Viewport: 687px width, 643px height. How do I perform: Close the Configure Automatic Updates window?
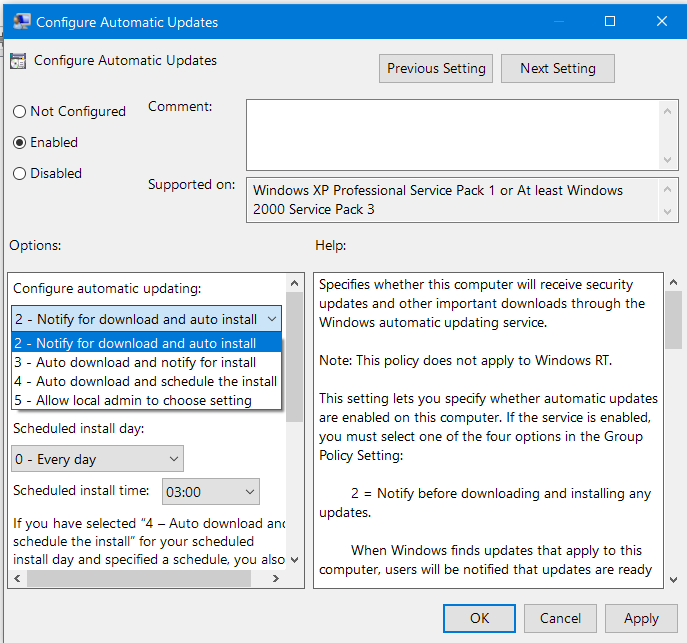point(662,21)
